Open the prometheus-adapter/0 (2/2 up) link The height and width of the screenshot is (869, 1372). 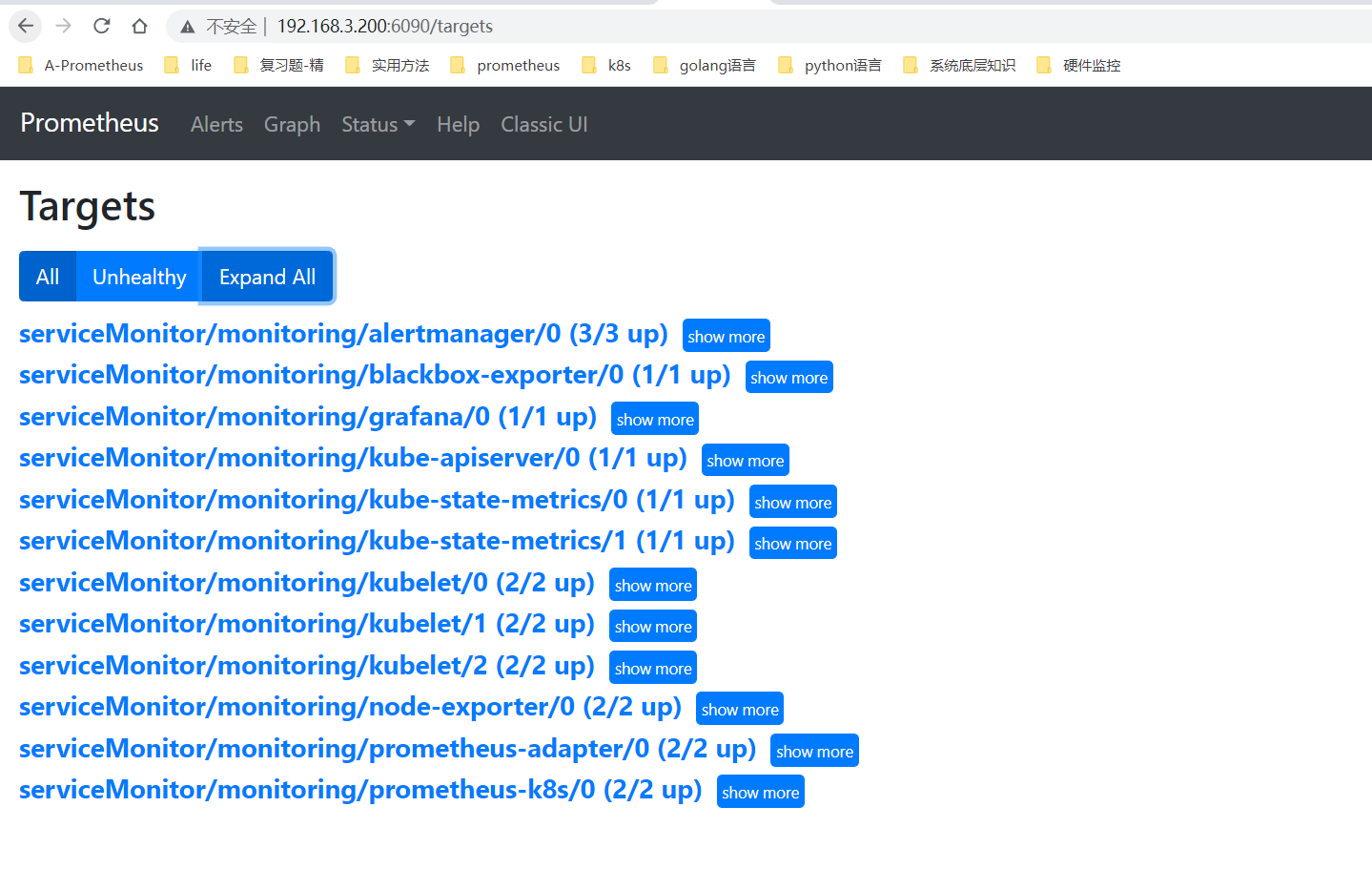[x=387, y=749]
